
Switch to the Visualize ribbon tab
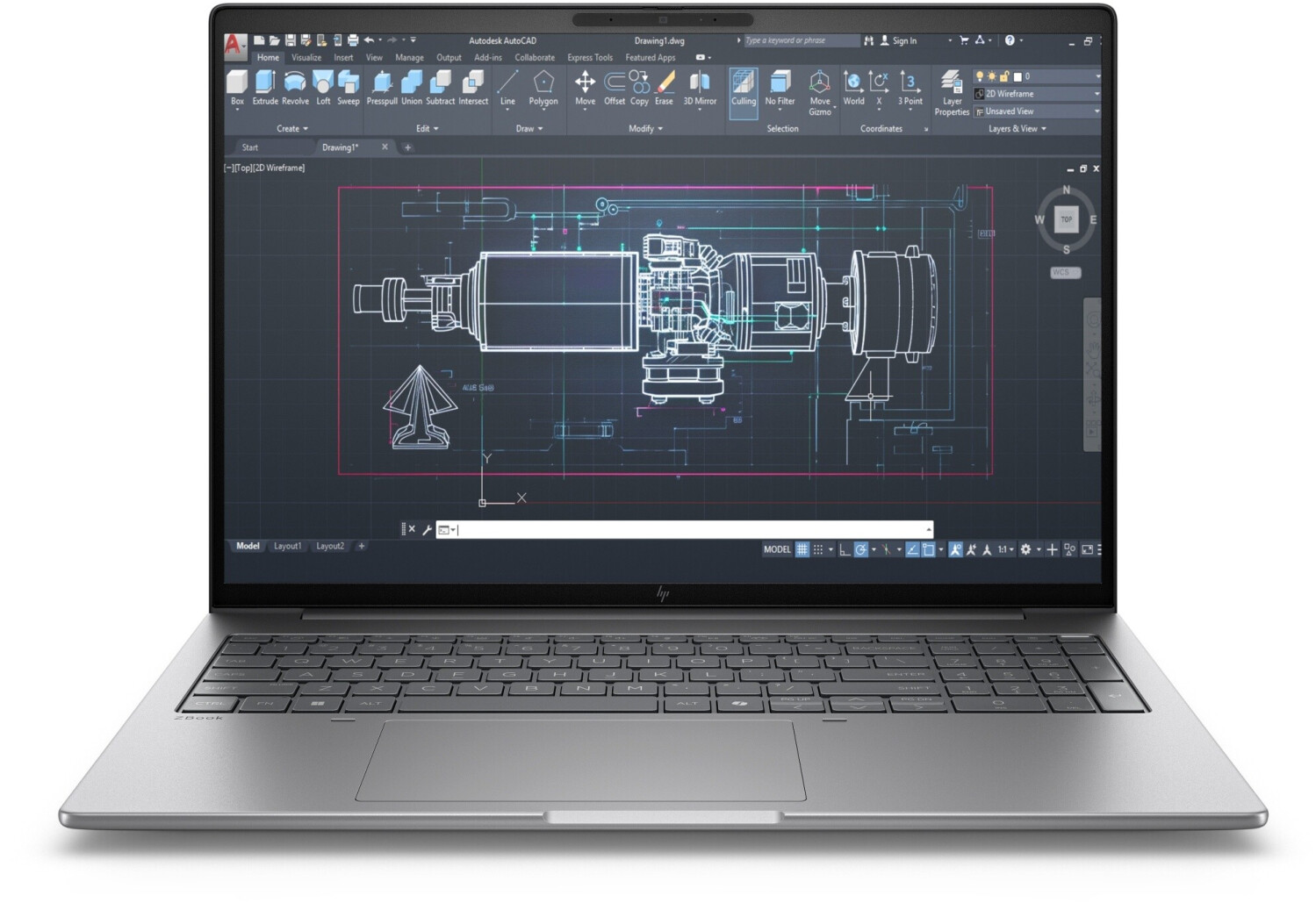(306, 58)
